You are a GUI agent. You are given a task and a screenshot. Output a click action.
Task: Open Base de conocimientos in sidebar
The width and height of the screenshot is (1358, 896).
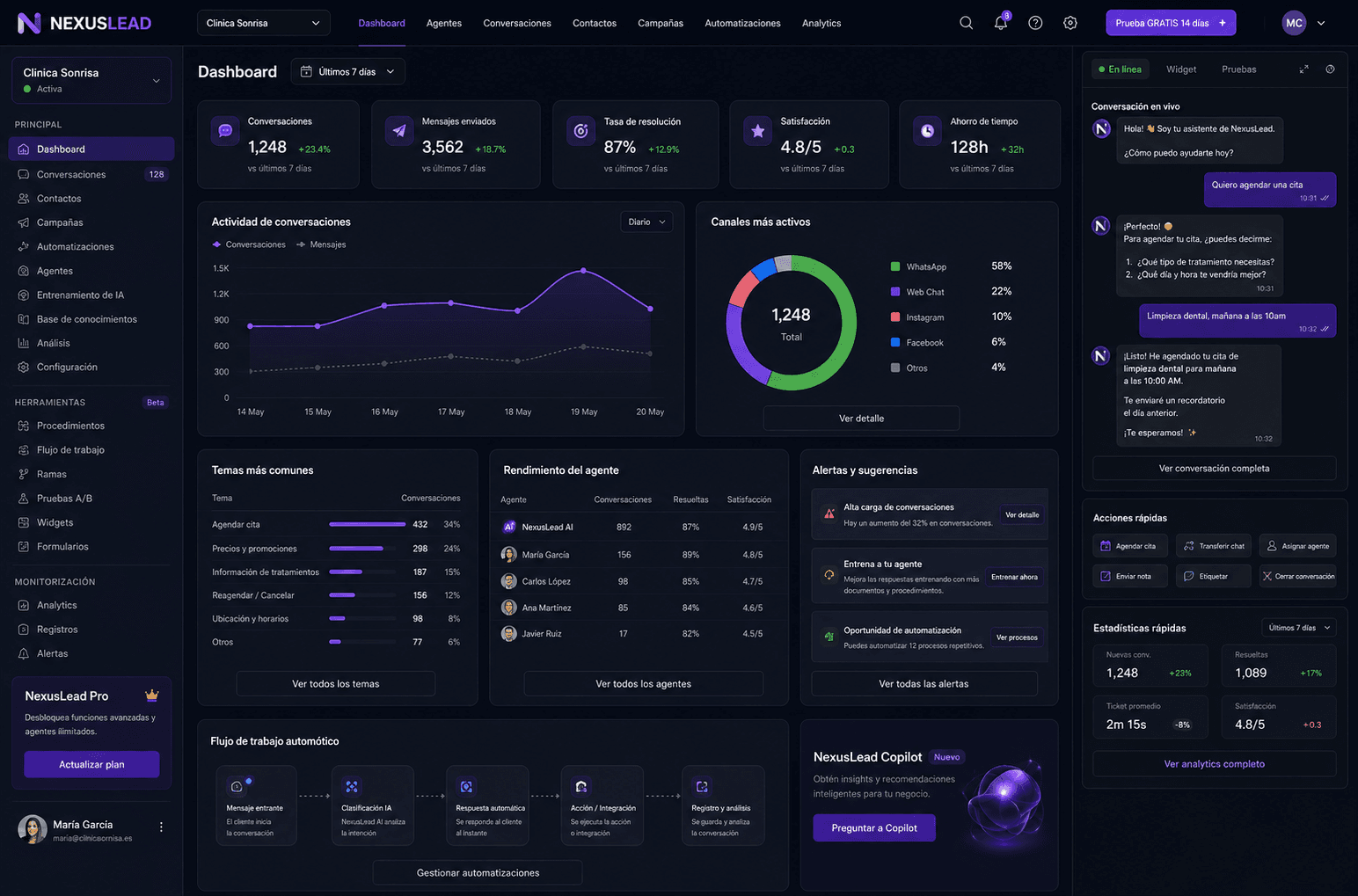91,319
